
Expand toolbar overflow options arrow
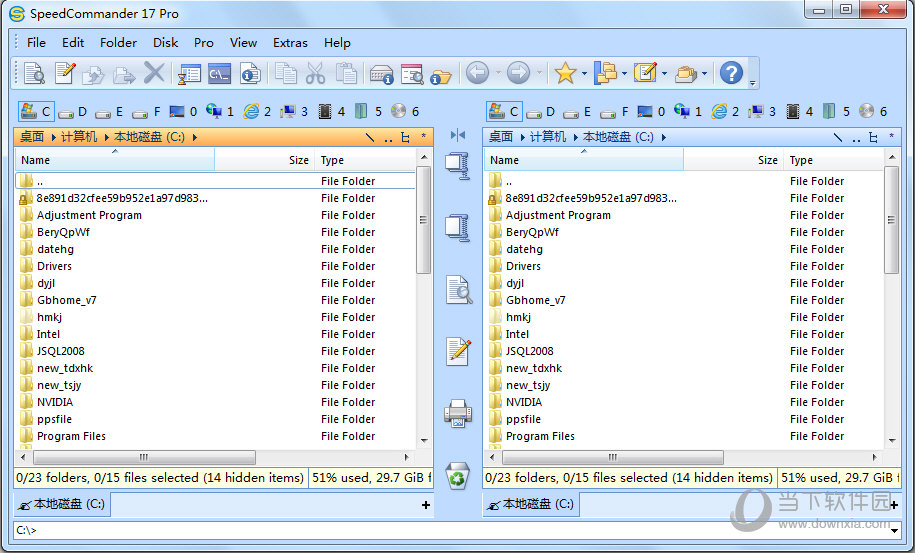tap(752, 82)
